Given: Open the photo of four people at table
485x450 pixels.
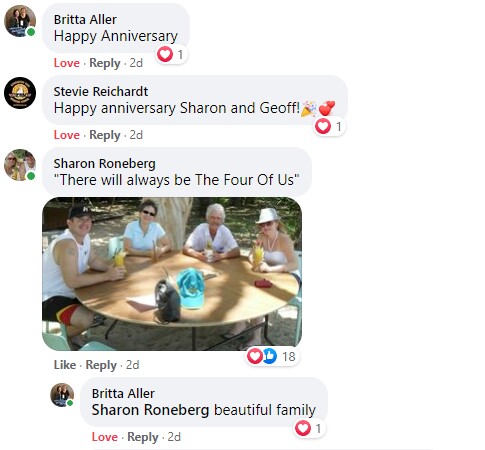Looking at the screenshot, I should tap(172, 274).
